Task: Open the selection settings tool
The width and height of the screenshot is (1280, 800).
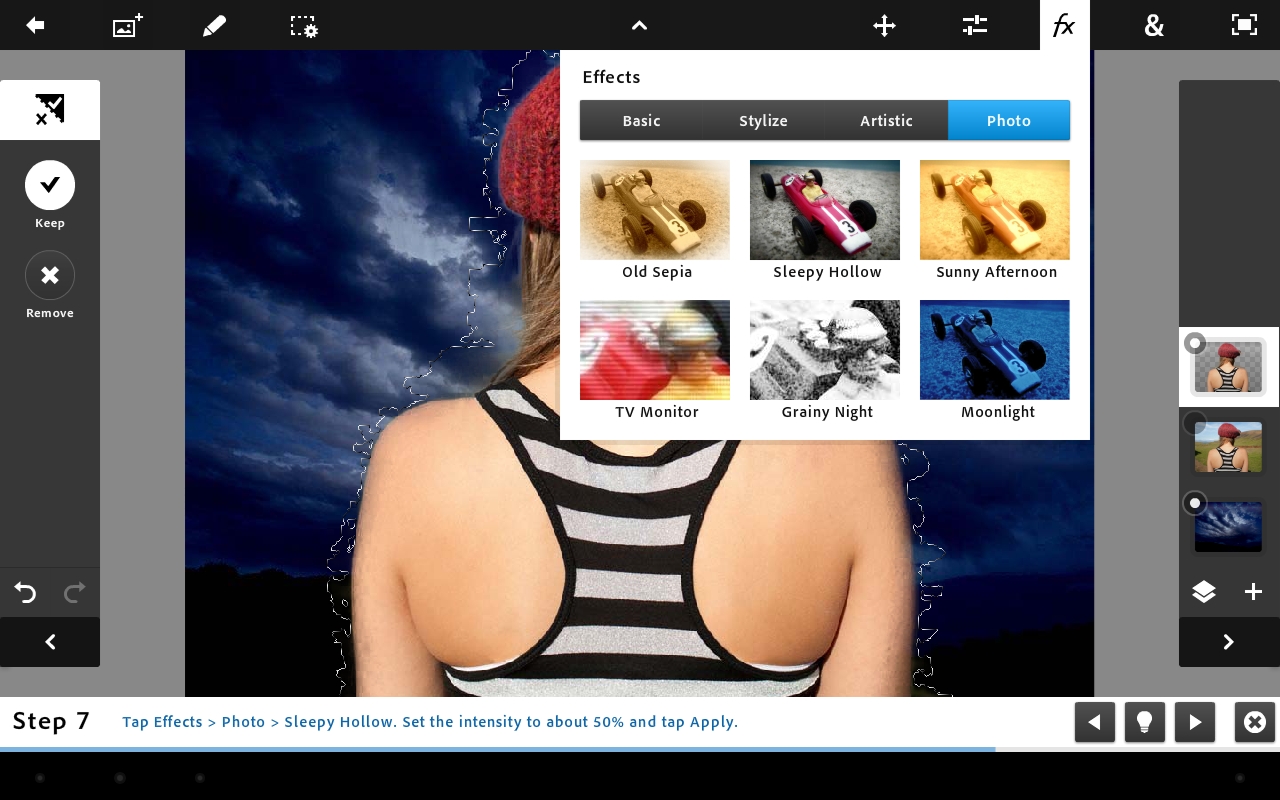Action: coord(304,26)
